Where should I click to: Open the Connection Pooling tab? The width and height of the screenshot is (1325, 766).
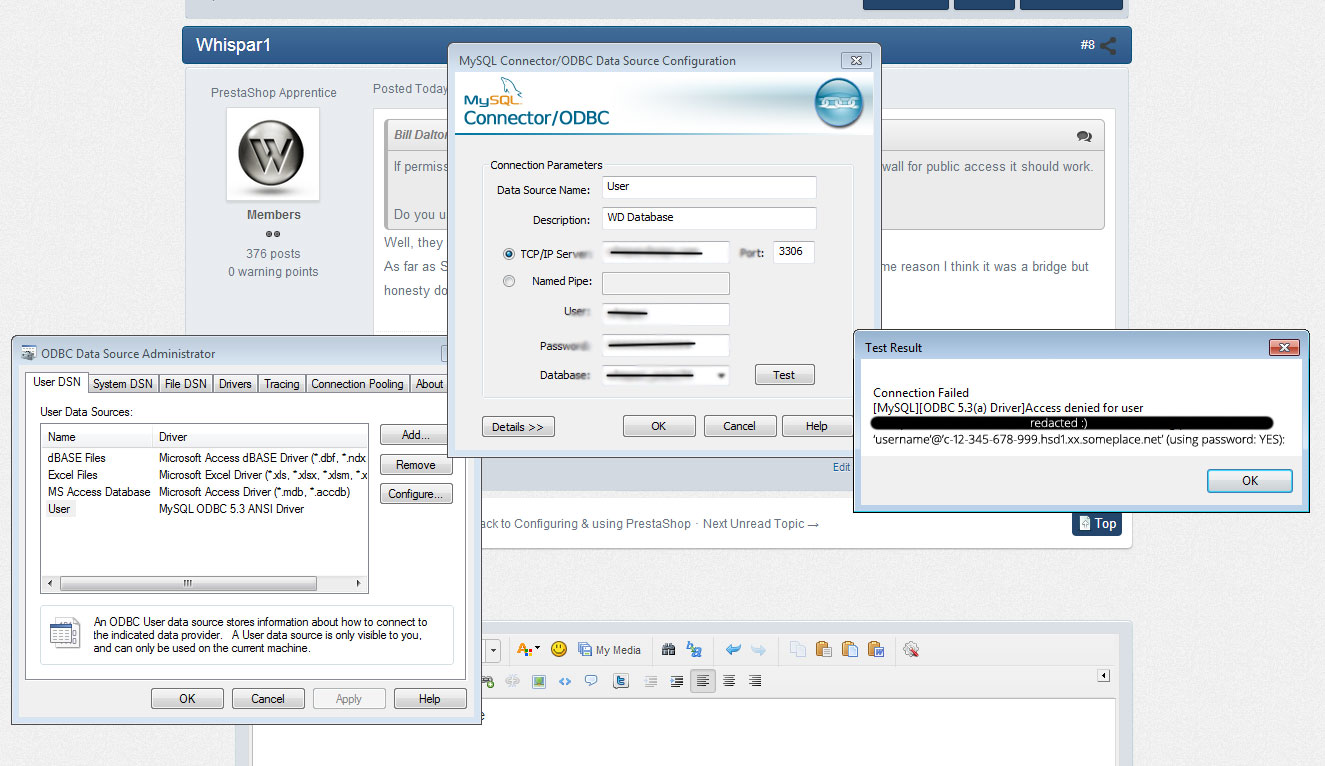click(358, 384)
